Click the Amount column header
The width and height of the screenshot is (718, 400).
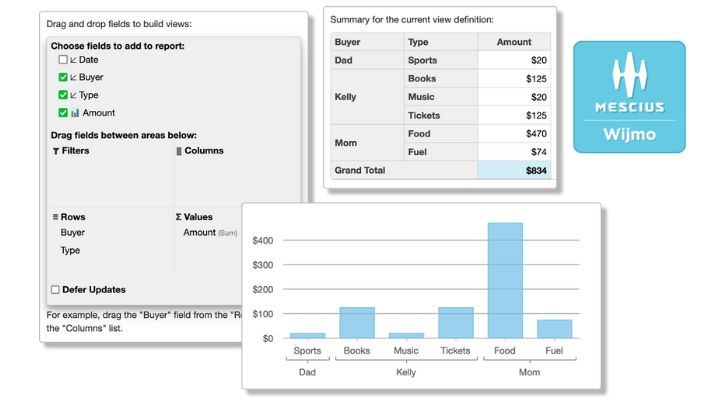514,42
